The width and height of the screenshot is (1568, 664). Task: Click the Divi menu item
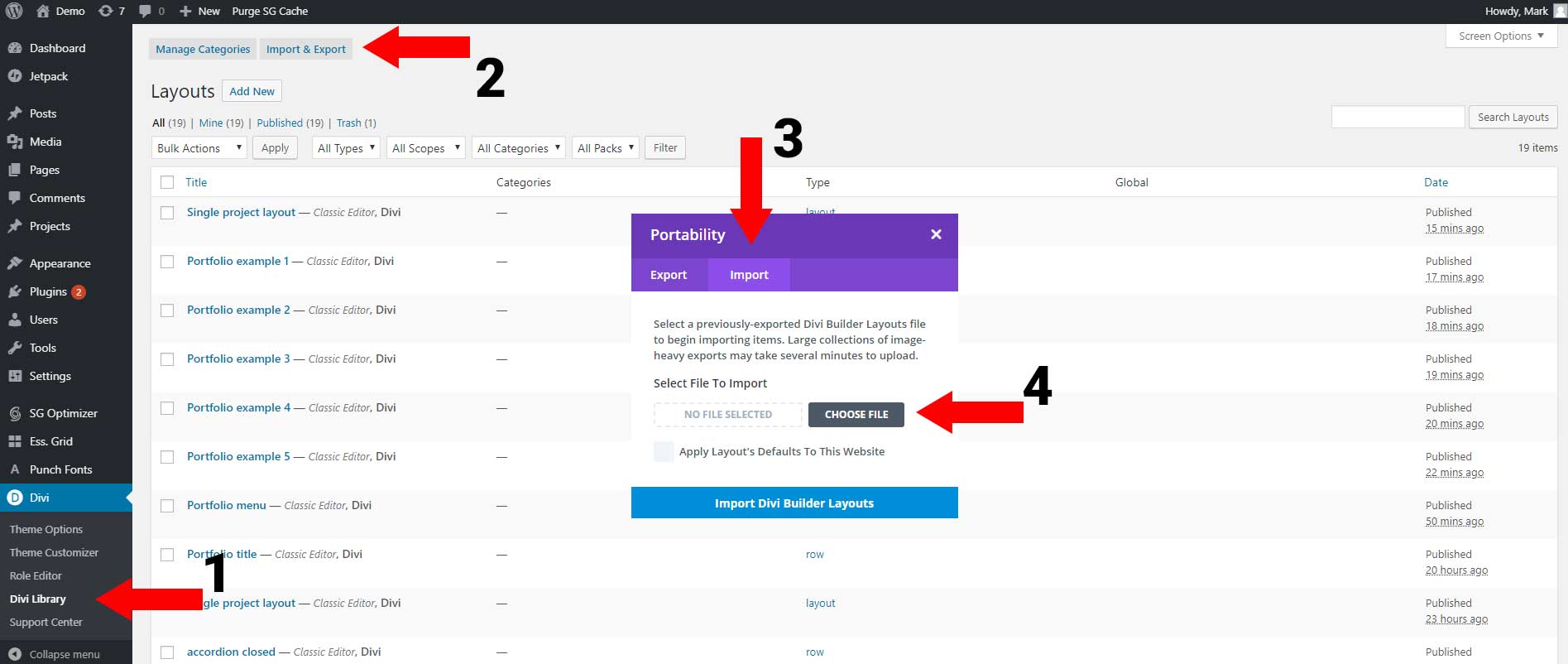click(66, 498)
